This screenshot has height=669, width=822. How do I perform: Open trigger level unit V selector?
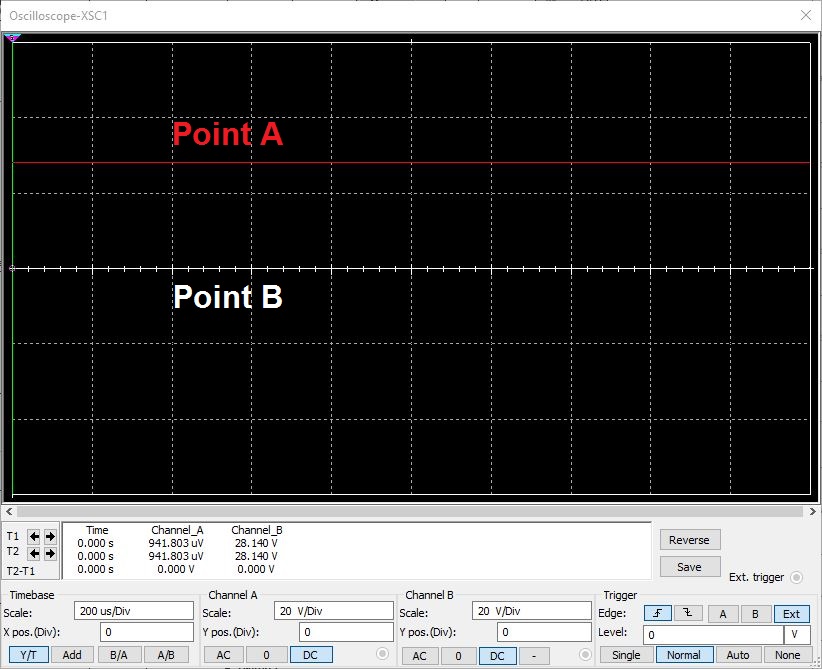tap(797, 634)
